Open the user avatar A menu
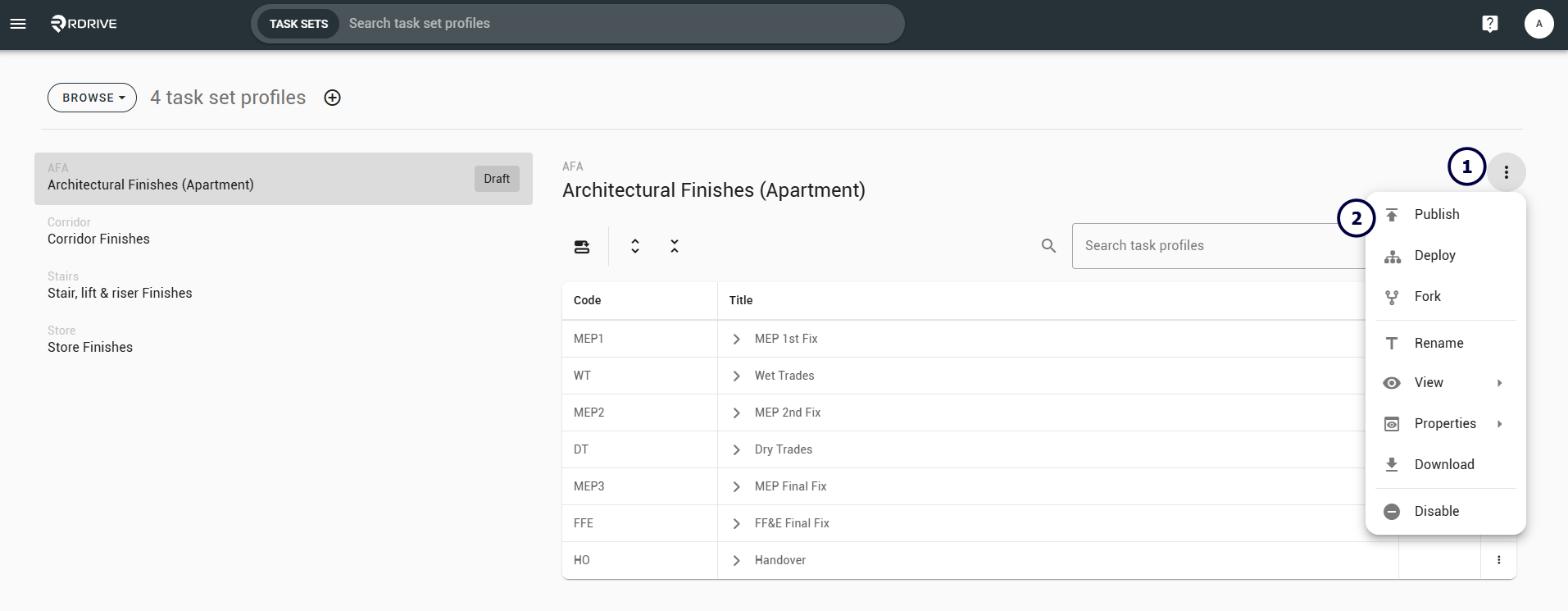The height and width of the screenshot is (611, 1568). coord(1538,24)
